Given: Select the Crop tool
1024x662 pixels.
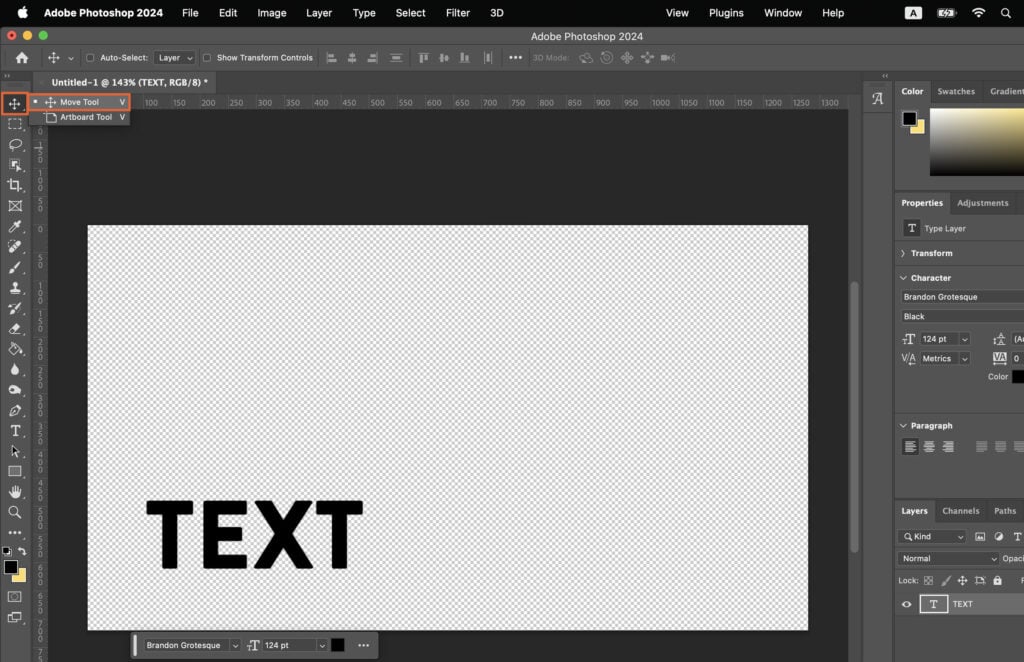Looking at the screenshot, I should [x=15, y=186].
